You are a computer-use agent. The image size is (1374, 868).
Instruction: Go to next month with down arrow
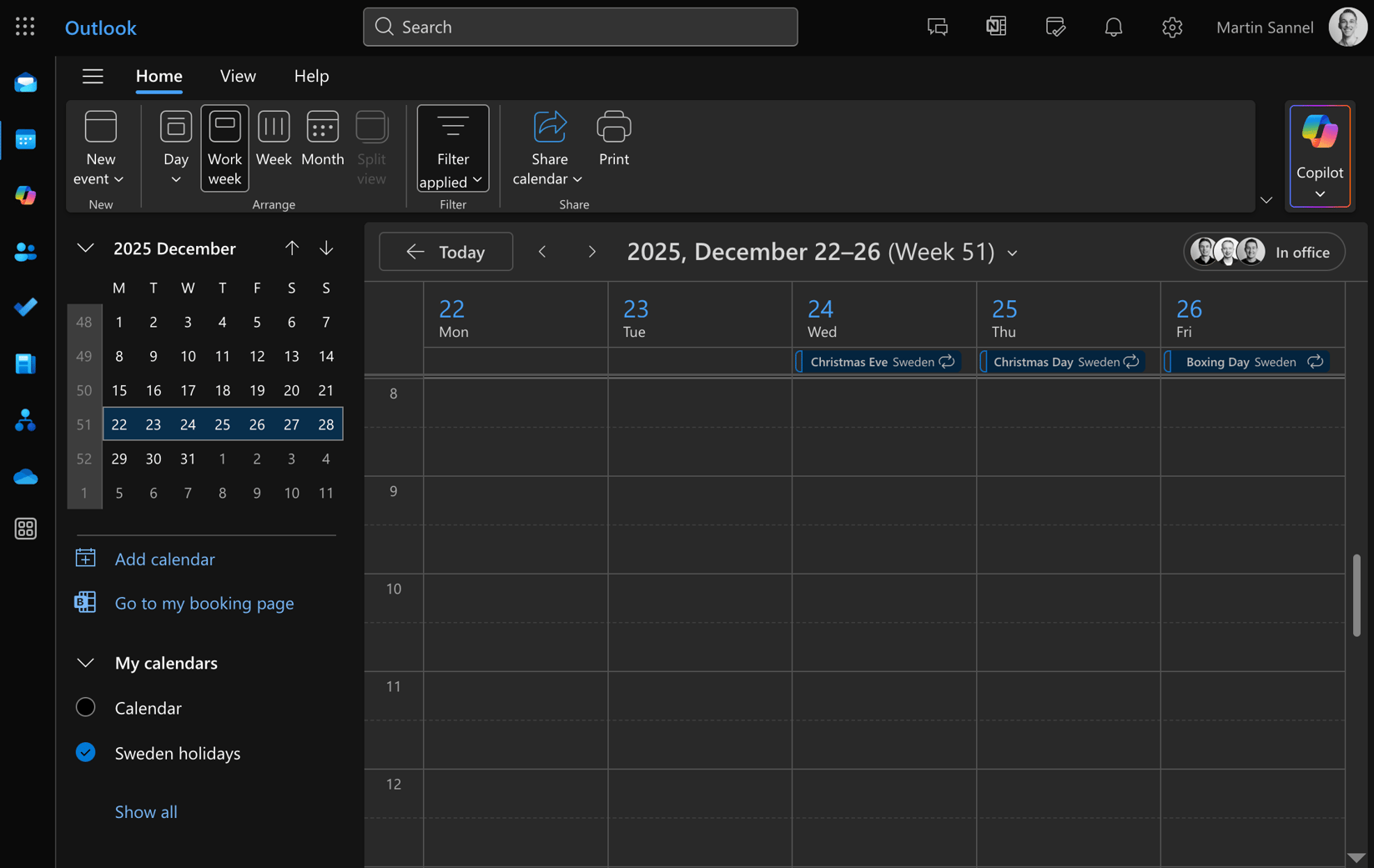click(x=326, y=248)
